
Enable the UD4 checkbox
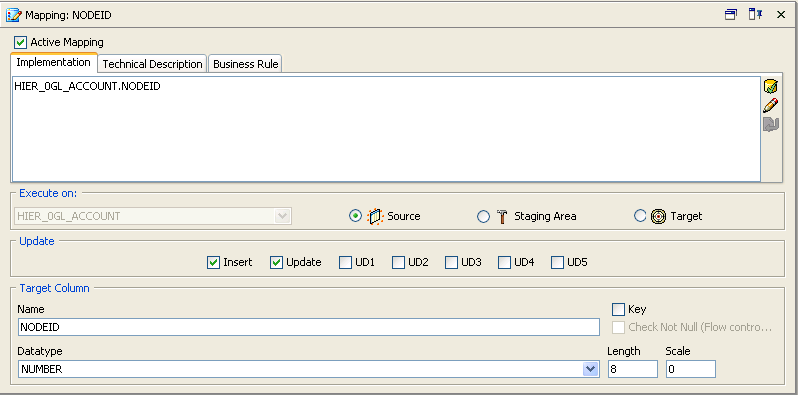click(504, 263)
